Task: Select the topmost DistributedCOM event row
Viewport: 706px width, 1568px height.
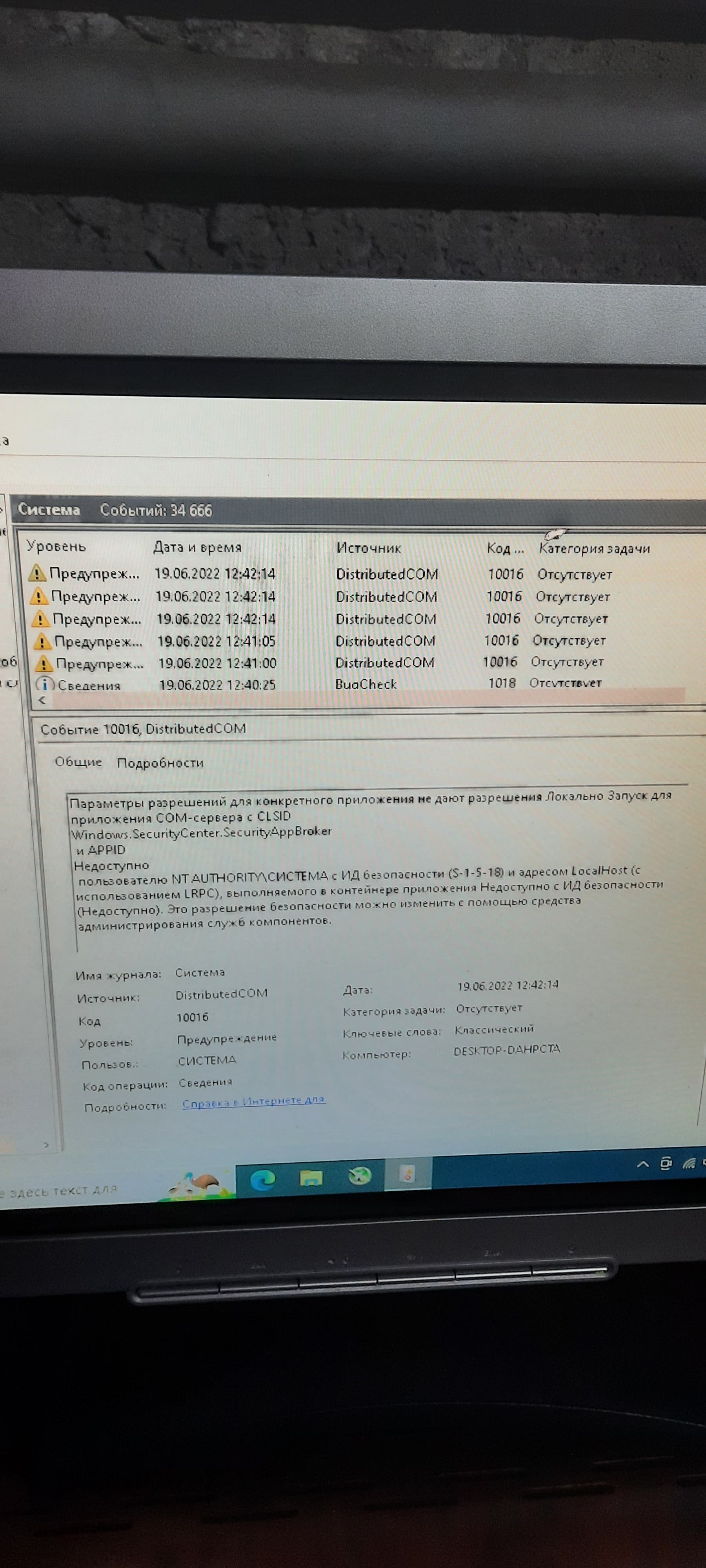Action: [x=386, y=574]
